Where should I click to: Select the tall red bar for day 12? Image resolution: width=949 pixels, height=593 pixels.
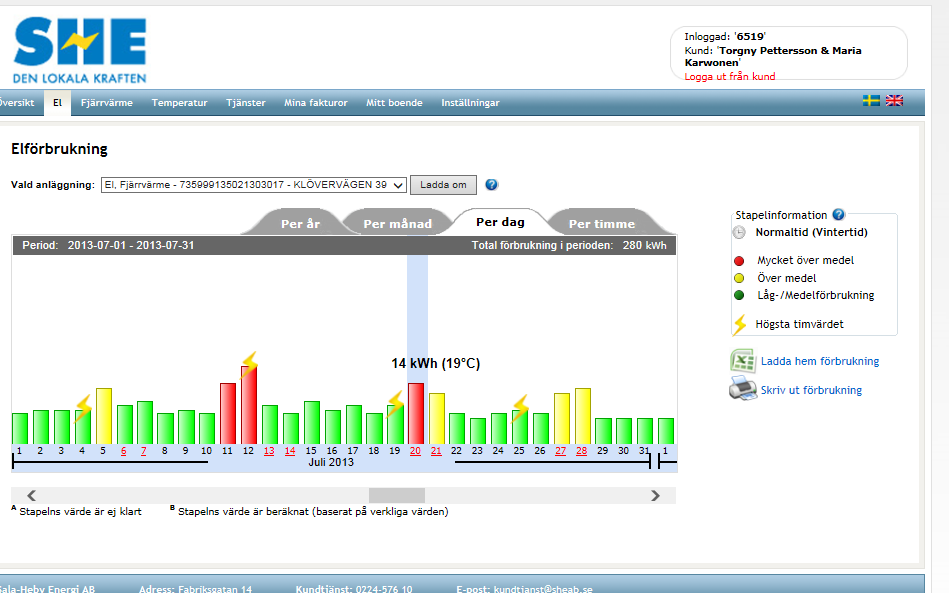tap(249, 405)
